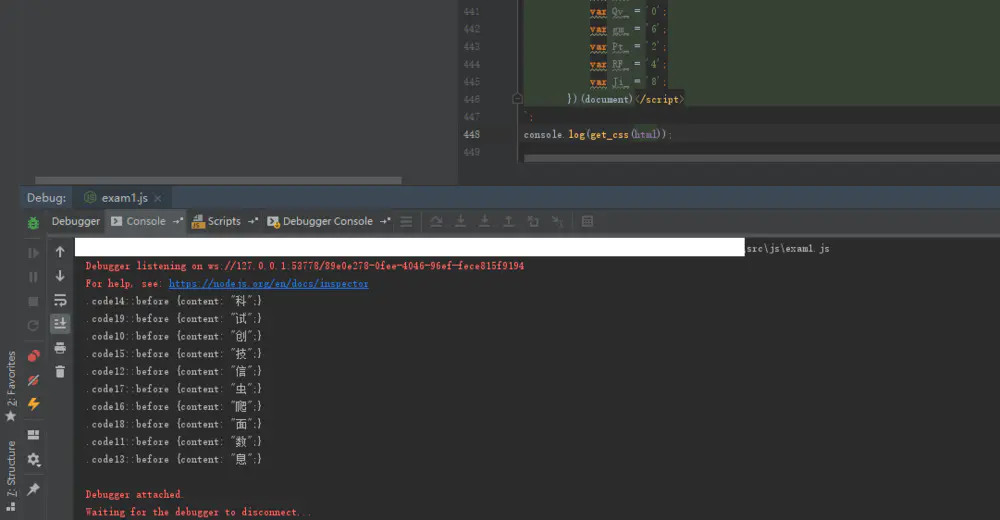The image size is (1000, 520).
Task: Click horizontal scrollbar of the left pane
Action: (x=218, y=181)
